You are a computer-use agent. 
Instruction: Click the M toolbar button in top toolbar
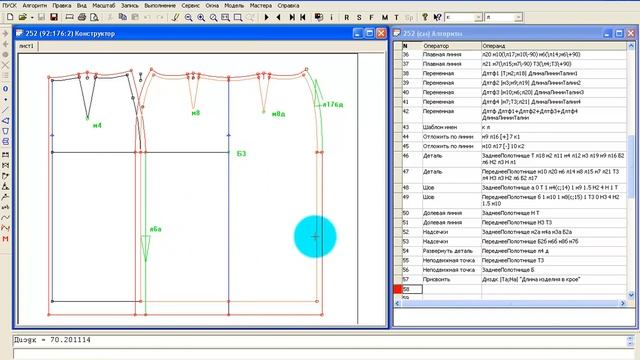pos(384,17)
